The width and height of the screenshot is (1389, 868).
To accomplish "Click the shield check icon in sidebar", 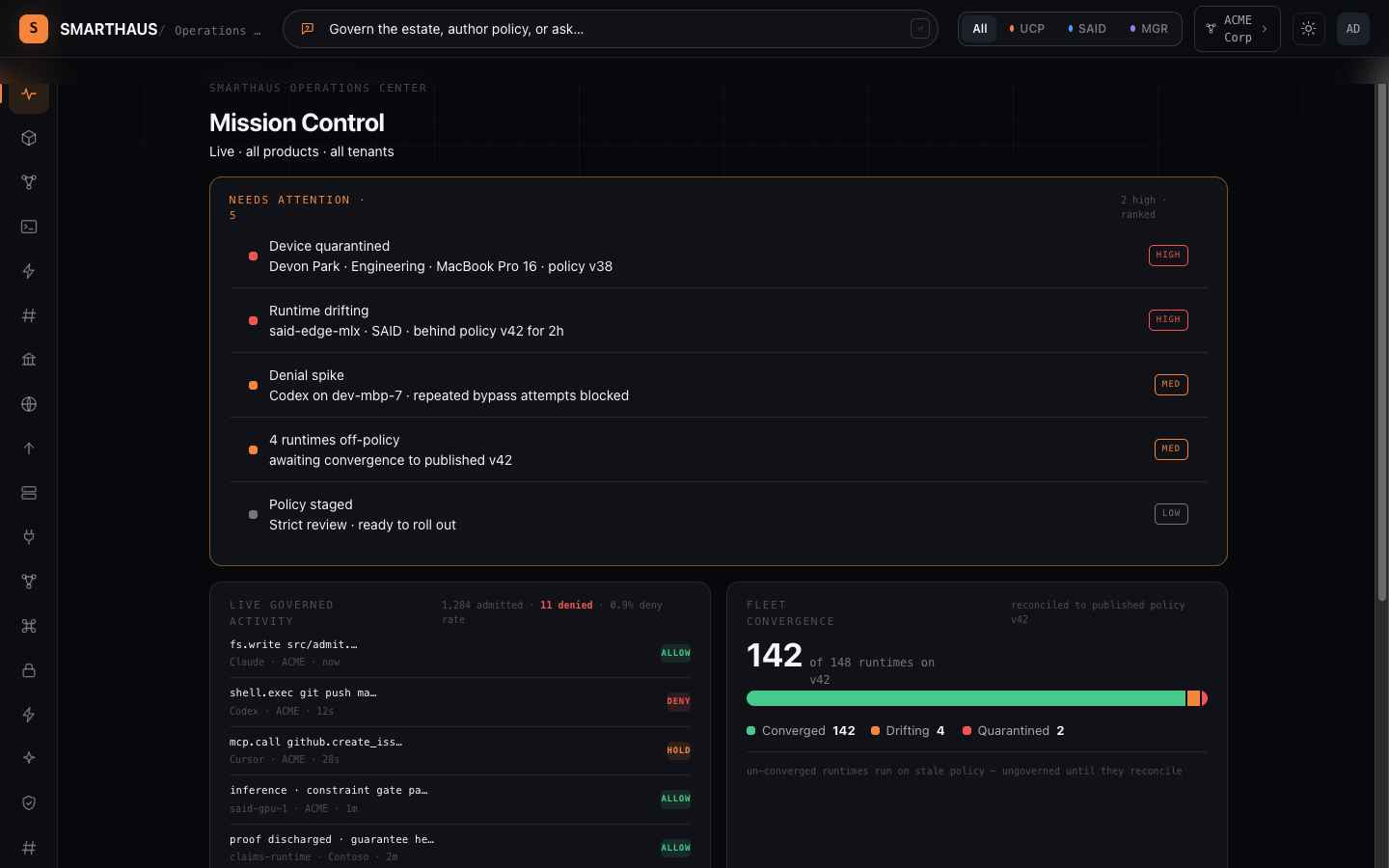I will (29, 802).
